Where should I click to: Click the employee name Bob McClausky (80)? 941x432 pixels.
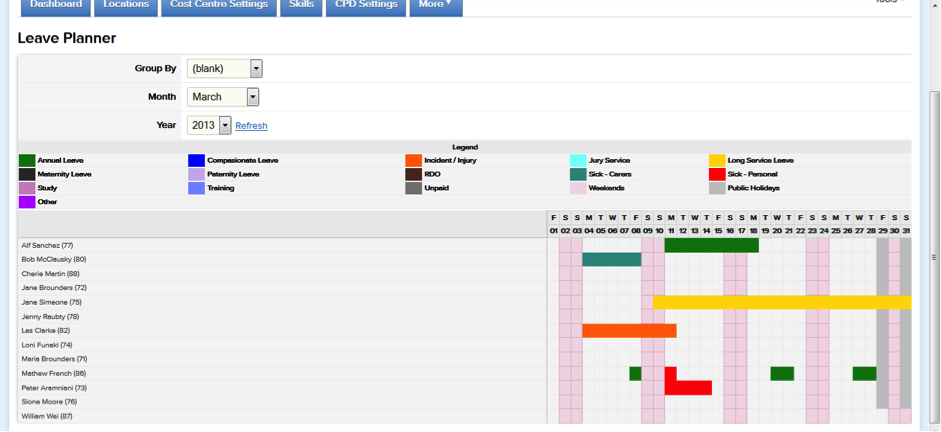tap(53, 260)
